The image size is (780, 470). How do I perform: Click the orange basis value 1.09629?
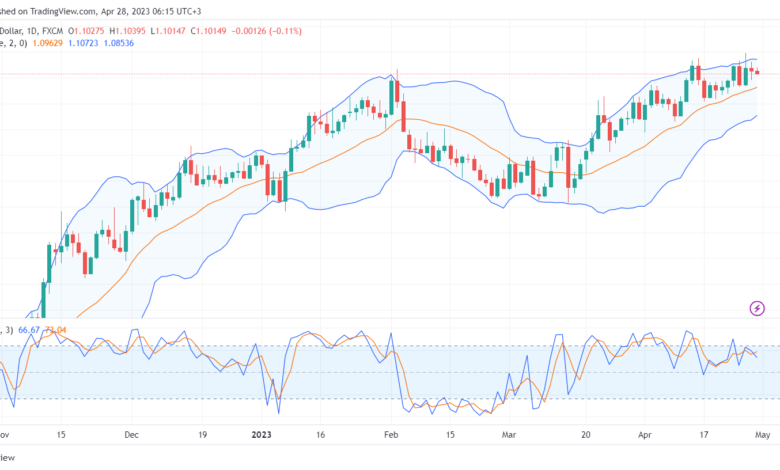coord(47,43)
